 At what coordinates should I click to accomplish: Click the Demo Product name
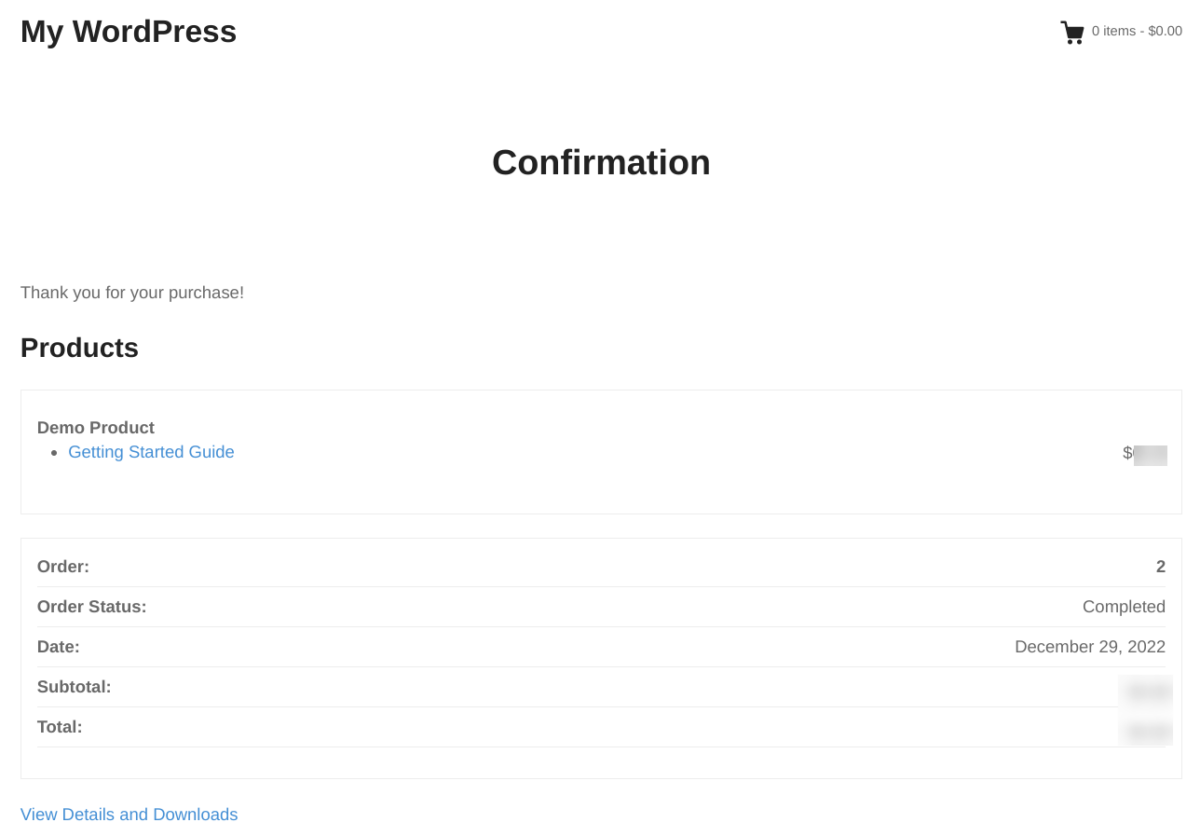tap(96, 427)
